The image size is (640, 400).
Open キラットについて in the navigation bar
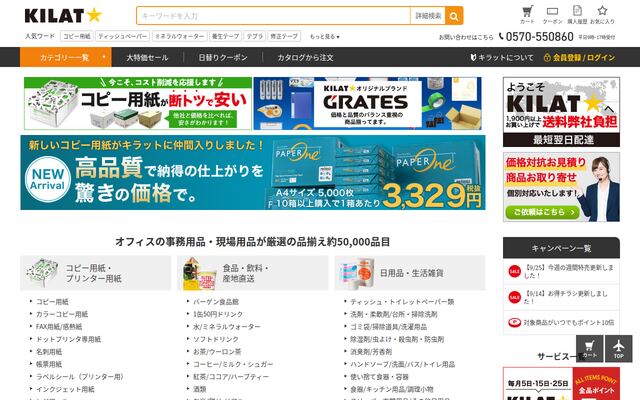[502, 58]
